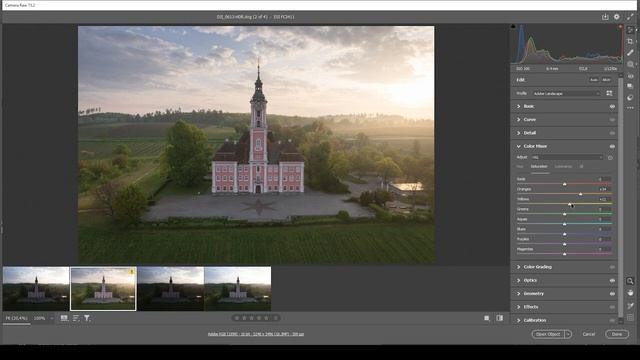Image resolution: width=640 pixels, height=360 pixels.
Task: Toggle Effects panel visibility eye
Action: [612, 307]
